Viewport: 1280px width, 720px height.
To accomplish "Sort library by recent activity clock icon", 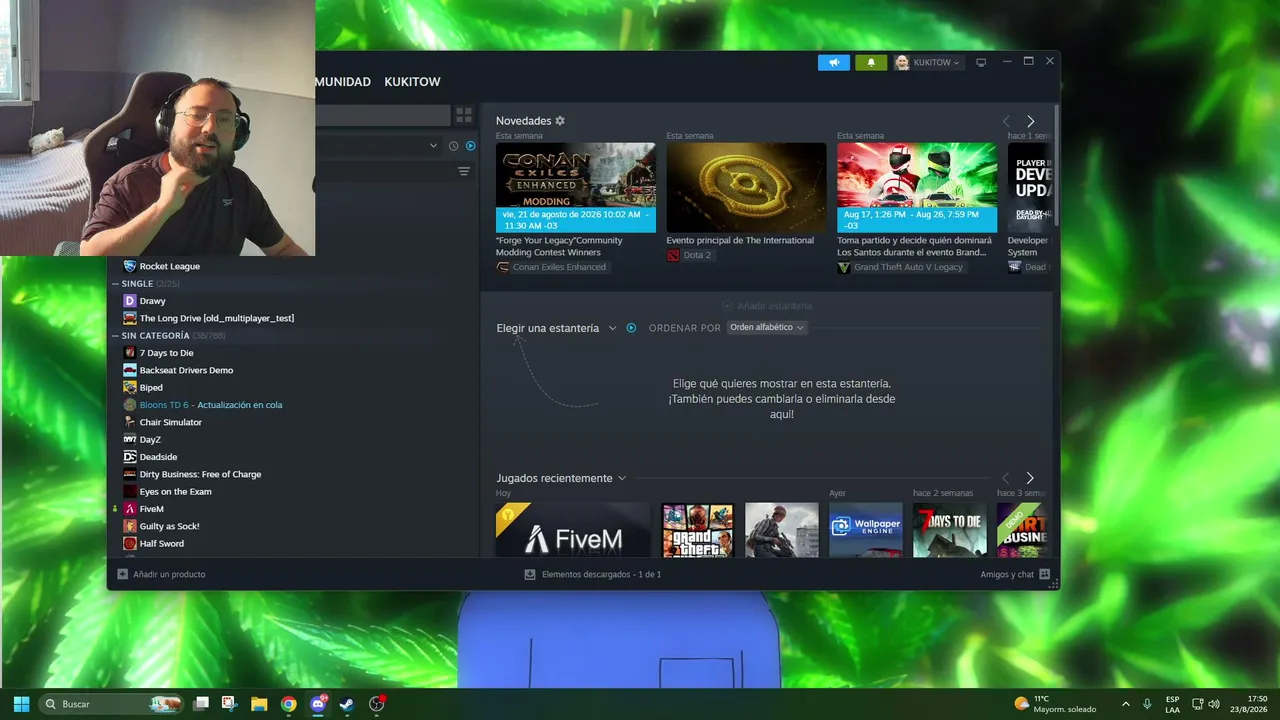I will tap(453, 146).
